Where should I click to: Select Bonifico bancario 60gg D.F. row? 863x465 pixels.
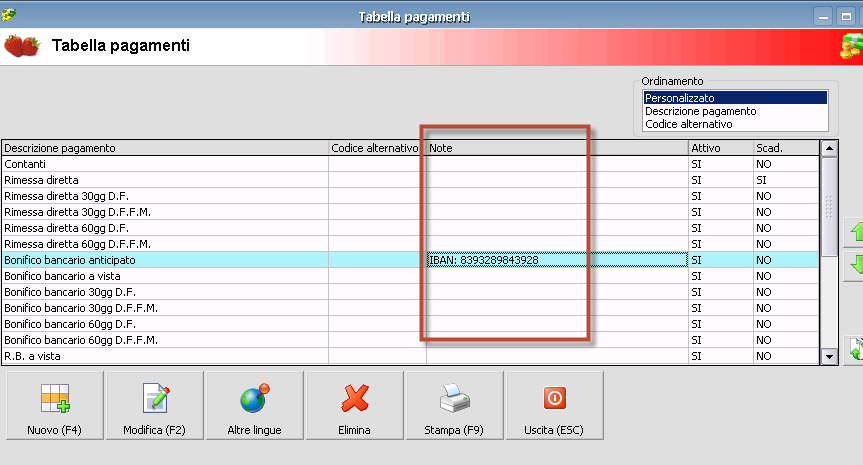click(410, 324)
